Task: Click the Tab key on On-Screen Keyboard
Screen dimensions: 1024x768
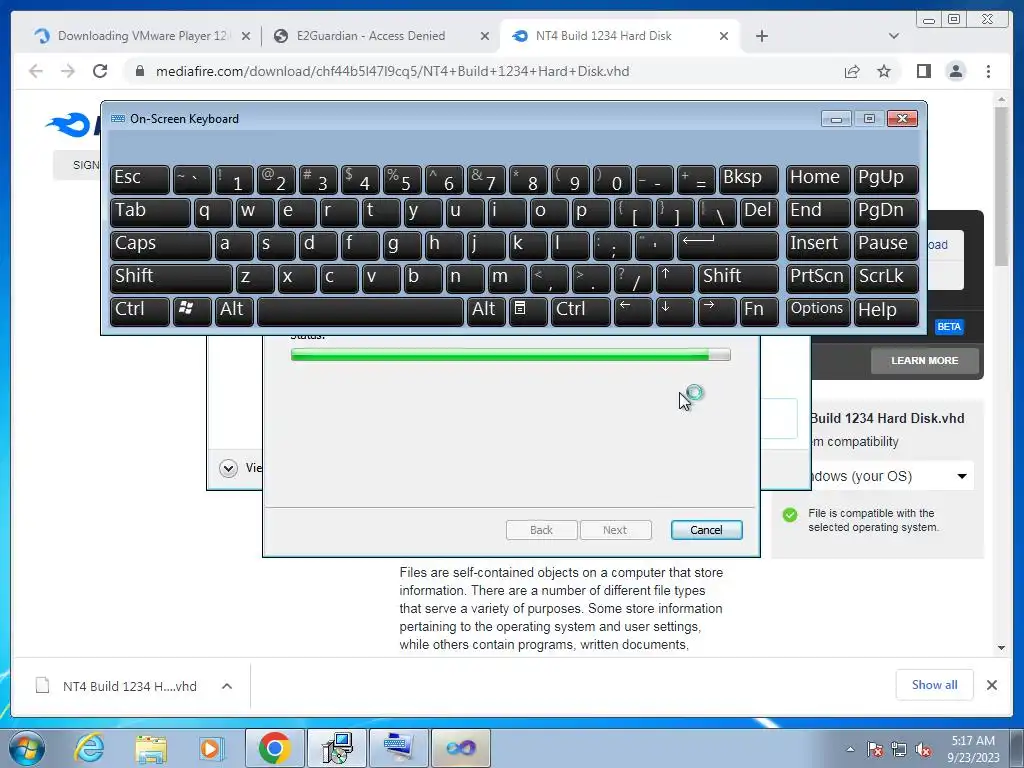Action: pos(150,212)
